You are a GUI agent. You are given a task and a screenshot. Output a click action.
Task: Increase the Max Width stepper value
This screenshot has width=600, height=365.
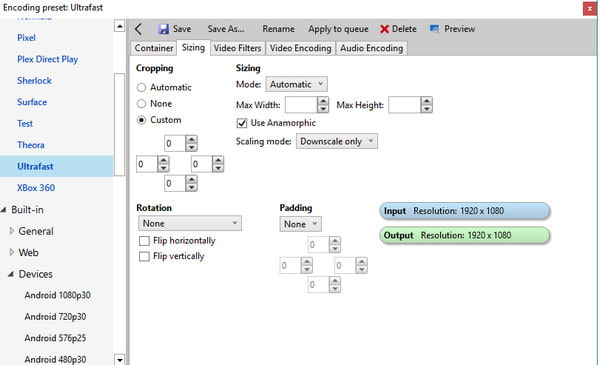click(x=323, y=101)
